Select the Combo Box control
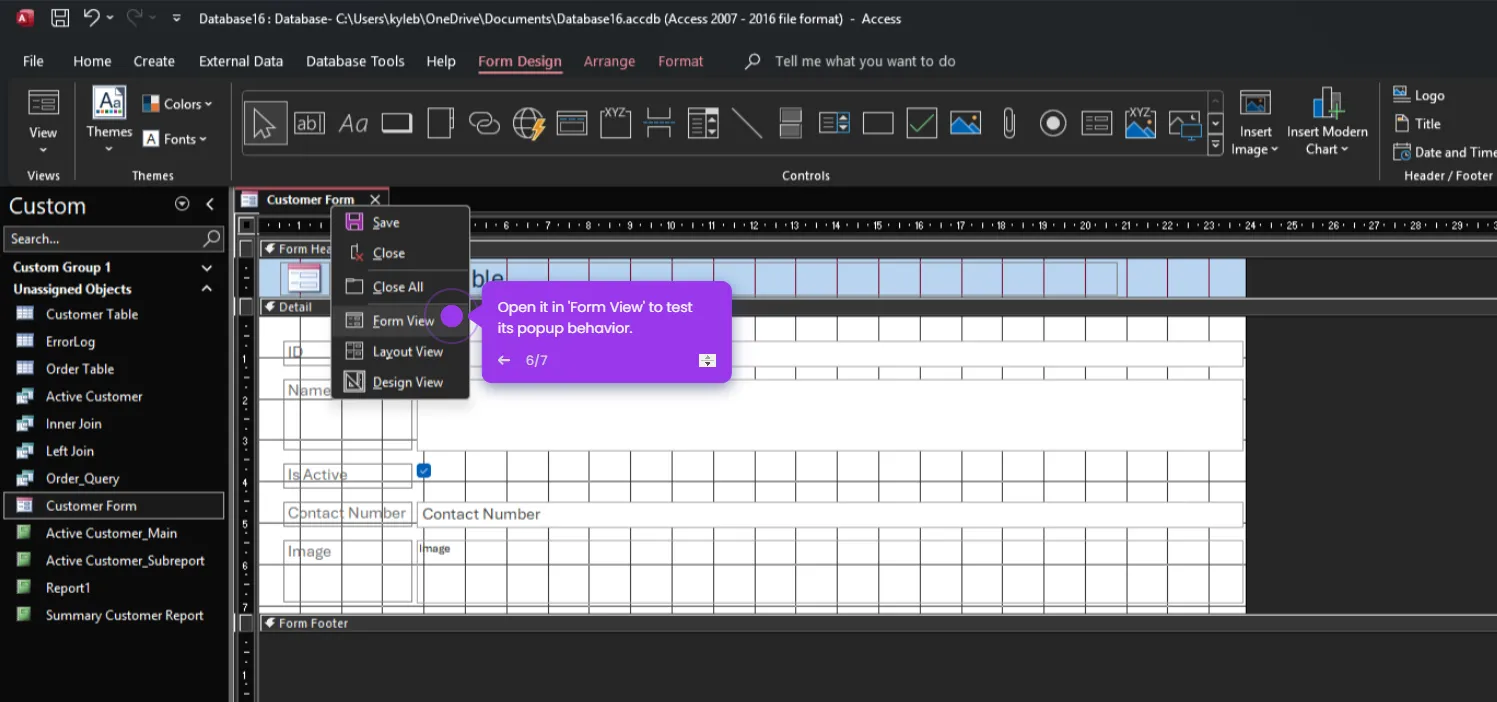The height and width of the screenshot is (702, 1497). [703, 123]
